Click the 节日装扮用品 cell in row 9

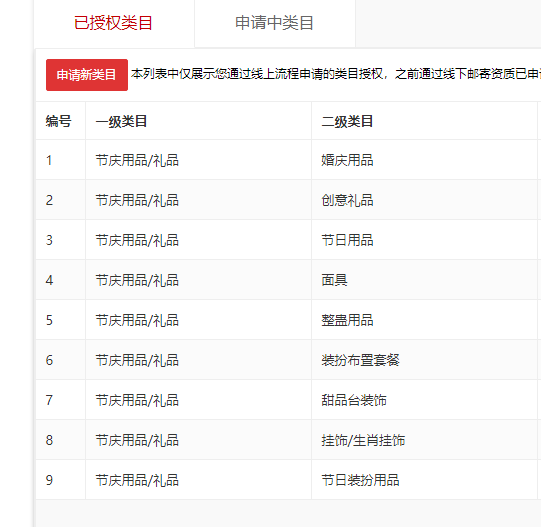point(361,480)
